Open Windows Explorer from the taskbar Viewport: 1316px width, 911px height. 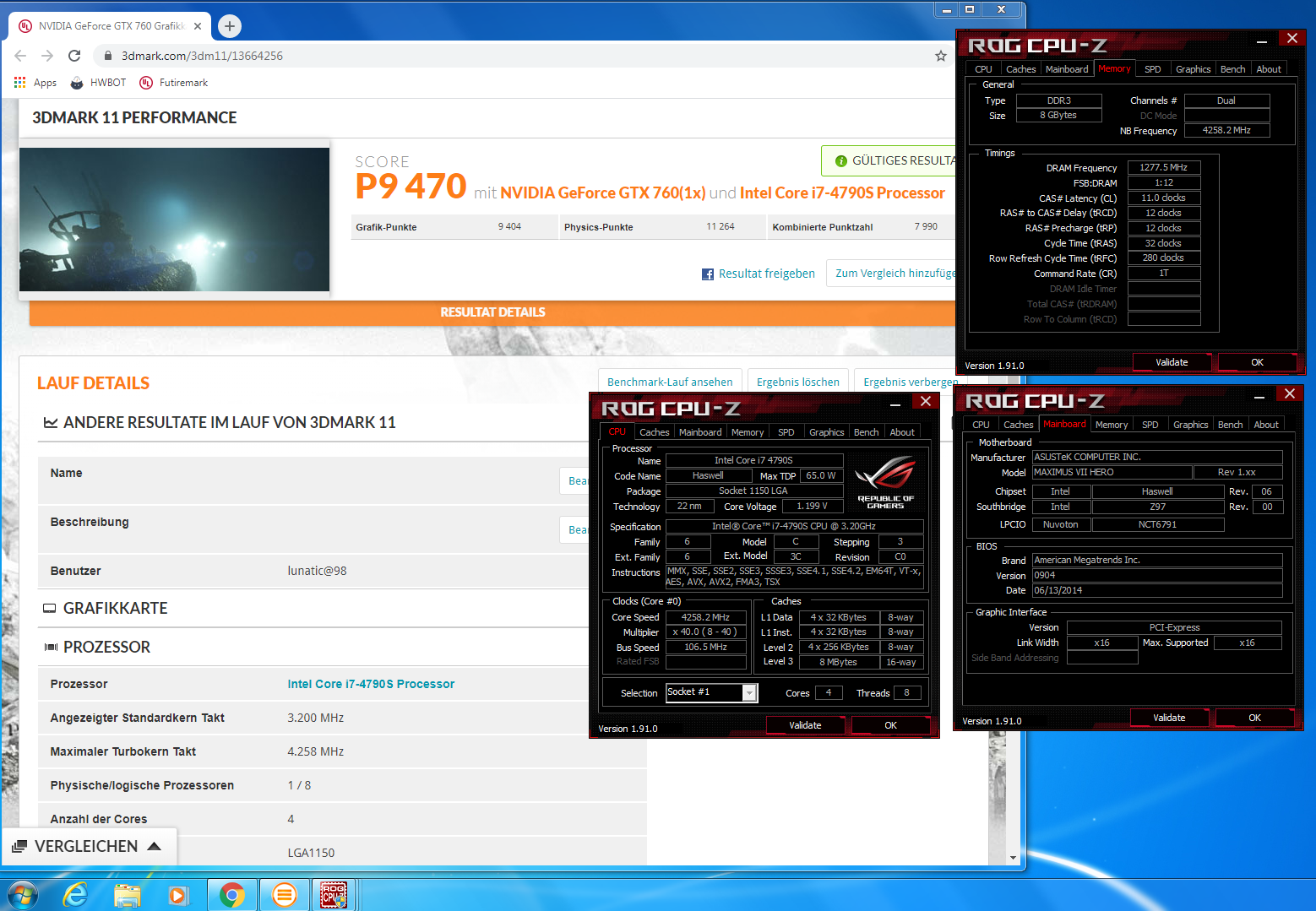click(128, 895)
